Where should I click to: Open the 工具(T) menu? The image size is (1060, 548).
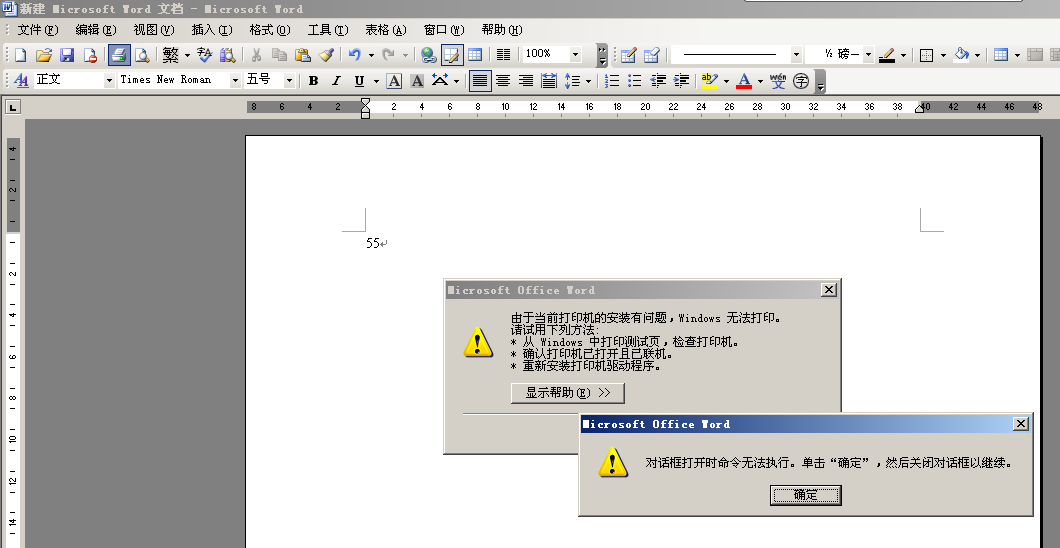328,30
